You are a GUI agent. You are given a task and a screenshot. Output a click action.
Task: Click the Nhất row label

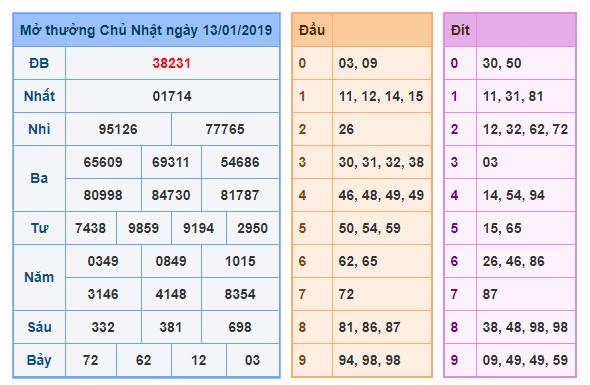coord(39,96)
